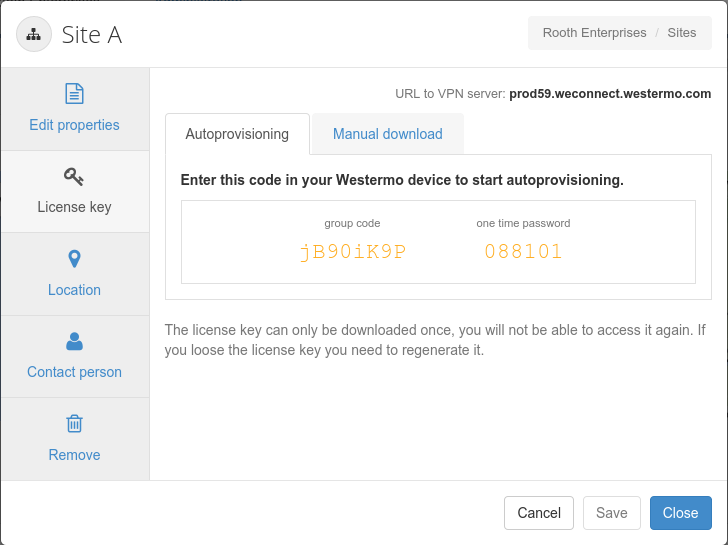Open the Sites breadcrumb link

(682, 33)
